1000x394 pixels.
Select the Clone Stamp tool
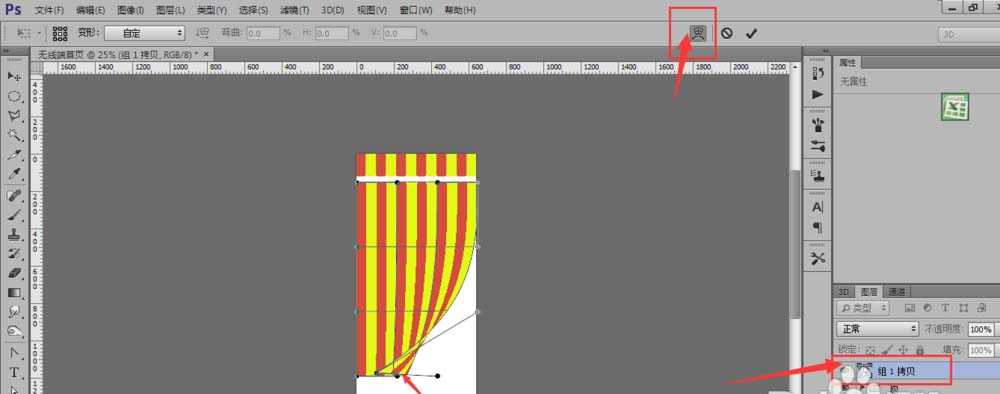click(14, 234)
